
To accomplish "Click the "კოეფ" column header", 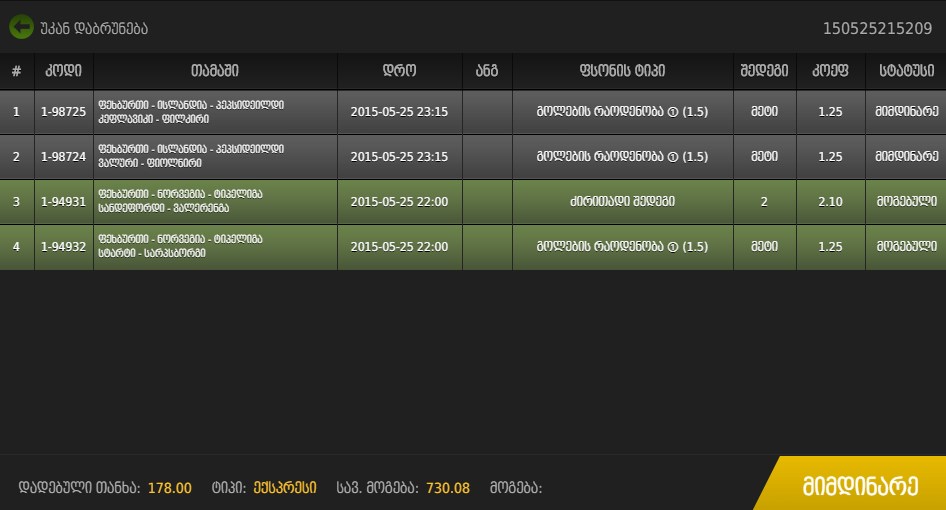I will tap(830, 71).
